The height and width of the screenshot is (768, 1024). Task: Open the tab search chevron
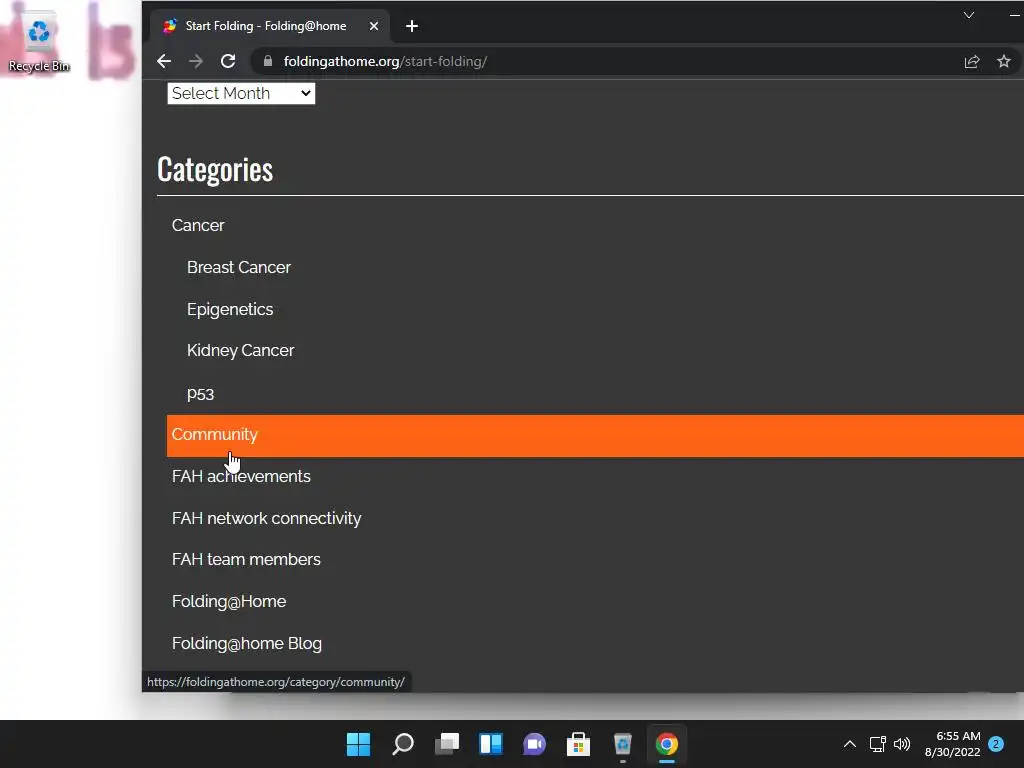click(969, 15)
